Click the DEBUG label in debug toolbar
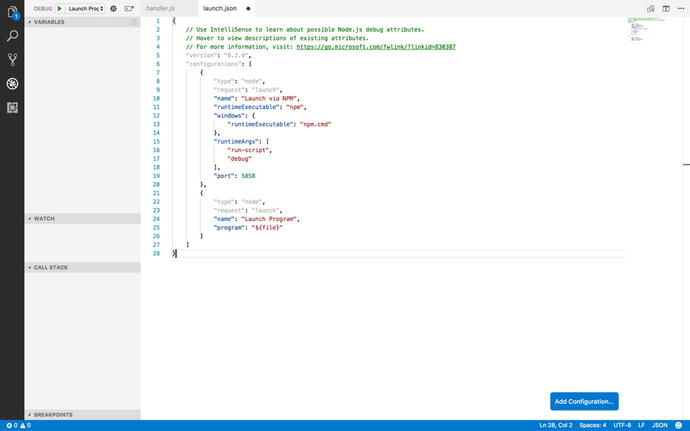690x431 pixels. click(x=43, y=8)
